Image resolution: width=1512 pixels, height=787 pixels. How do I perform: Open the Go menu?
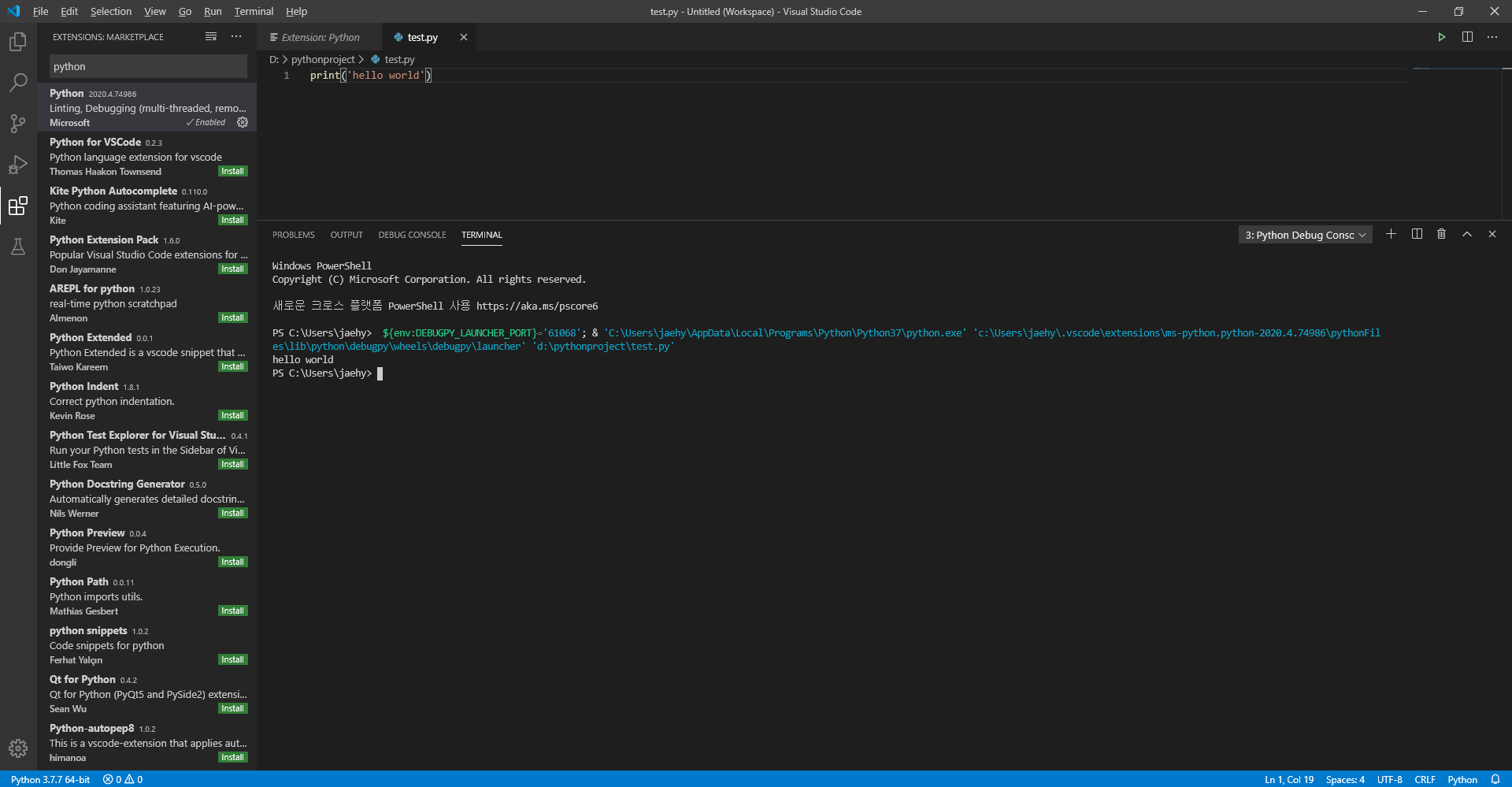(x=185, y=11)
